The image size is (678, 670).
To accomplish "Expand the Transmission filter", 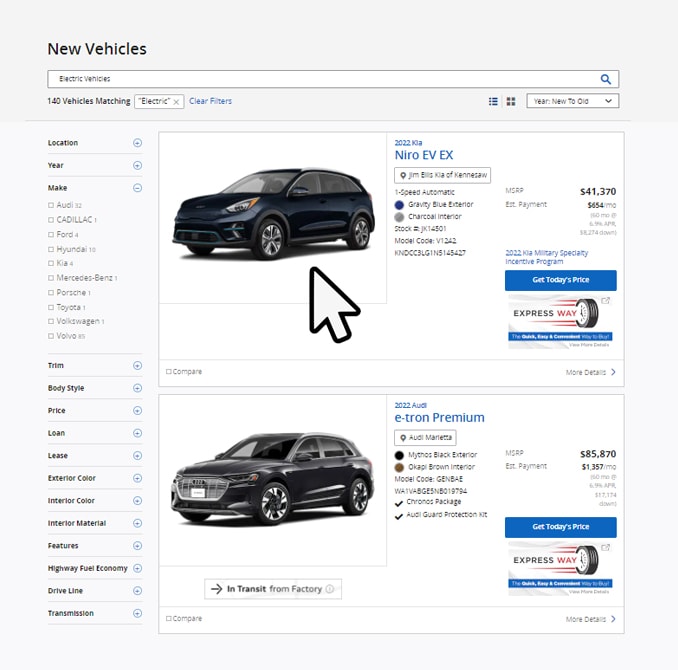I will 138,613.
